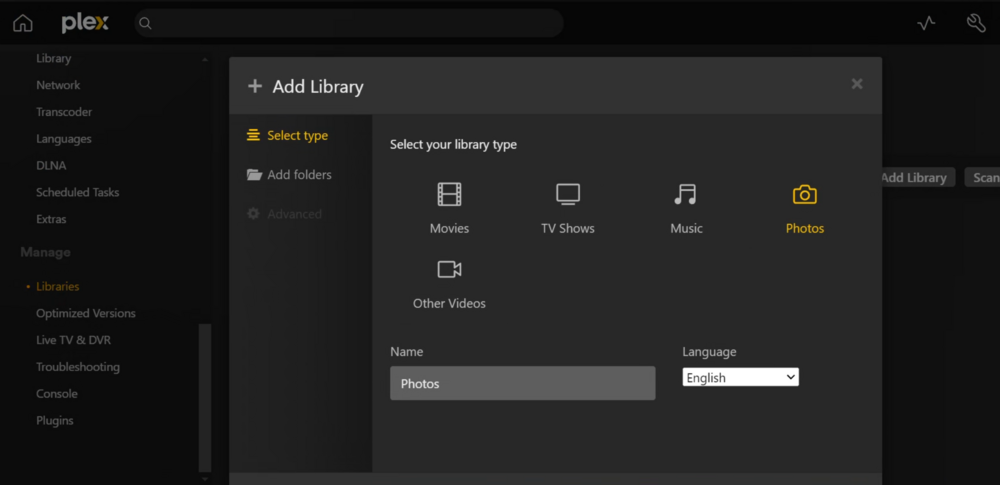Select the Photos camera icon
1000x485 pixels.
pos(805,194)
